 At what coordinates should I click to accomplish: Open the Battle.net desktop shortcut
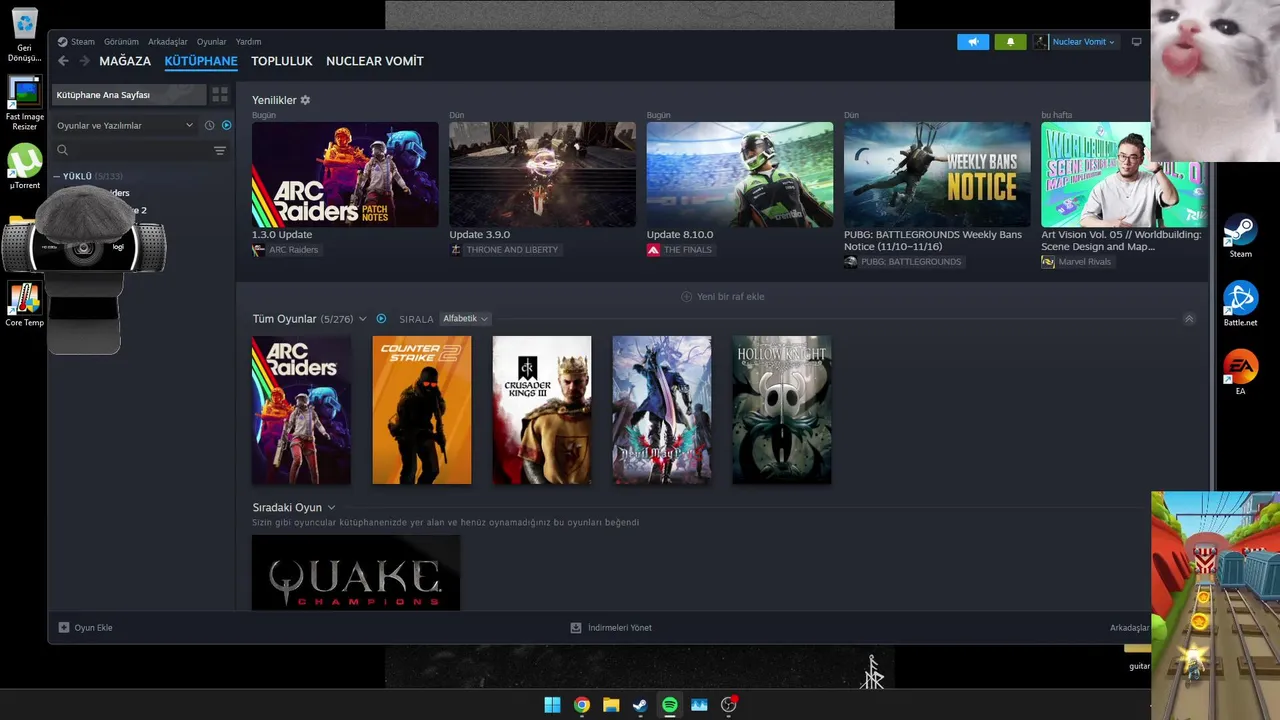click(x=1240, y=304)
